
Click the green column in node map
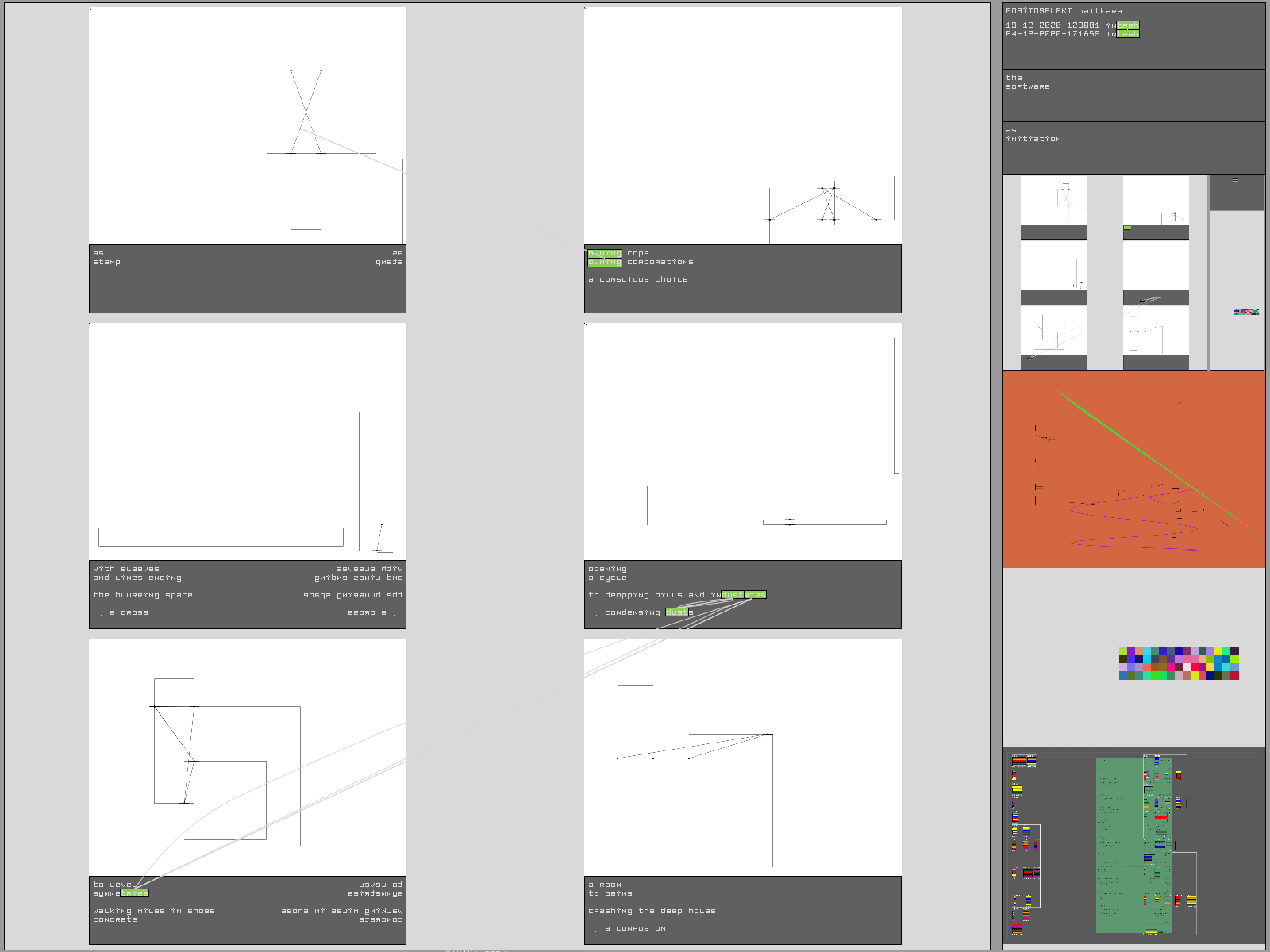(1119, 845)
